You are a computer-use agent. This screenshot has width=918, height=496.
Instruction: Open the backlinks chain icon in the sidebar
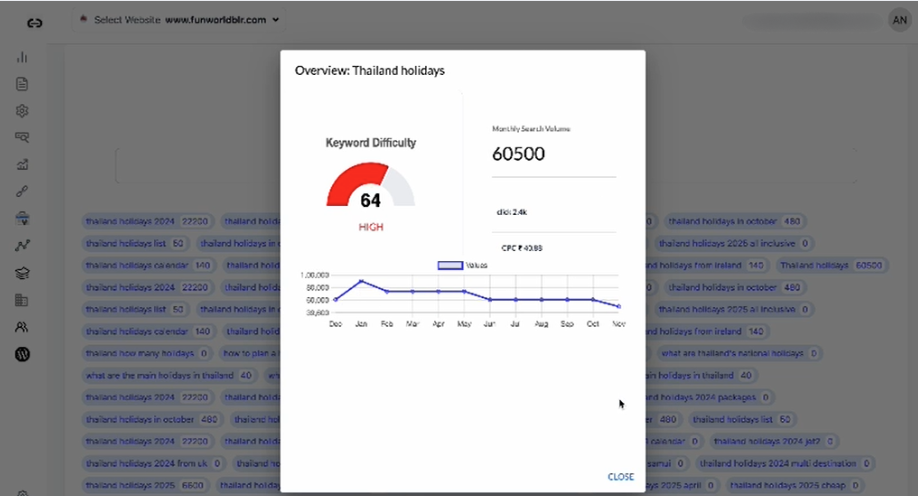(22, 191)
